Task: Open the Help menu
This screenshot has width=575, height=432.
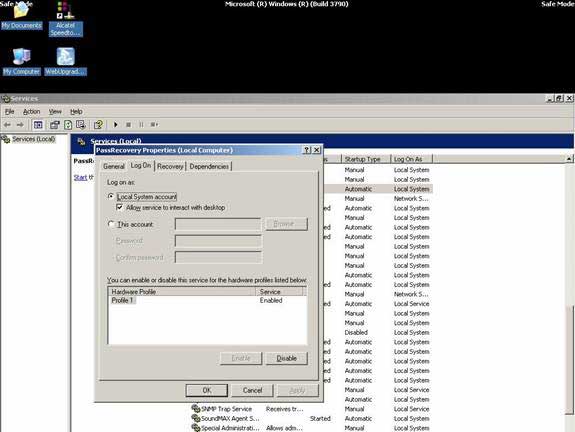Action: 76,111
